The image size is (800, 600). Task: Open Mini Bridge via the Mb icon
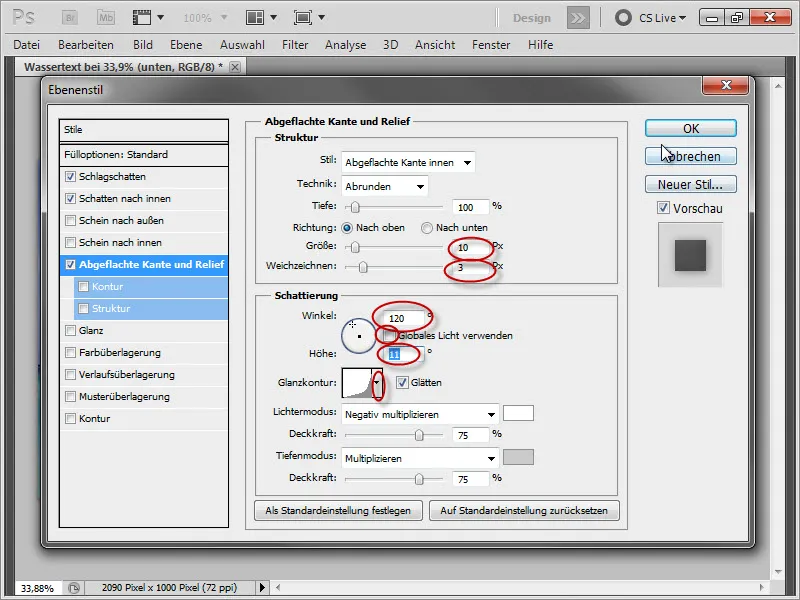[x=106, y=17]
